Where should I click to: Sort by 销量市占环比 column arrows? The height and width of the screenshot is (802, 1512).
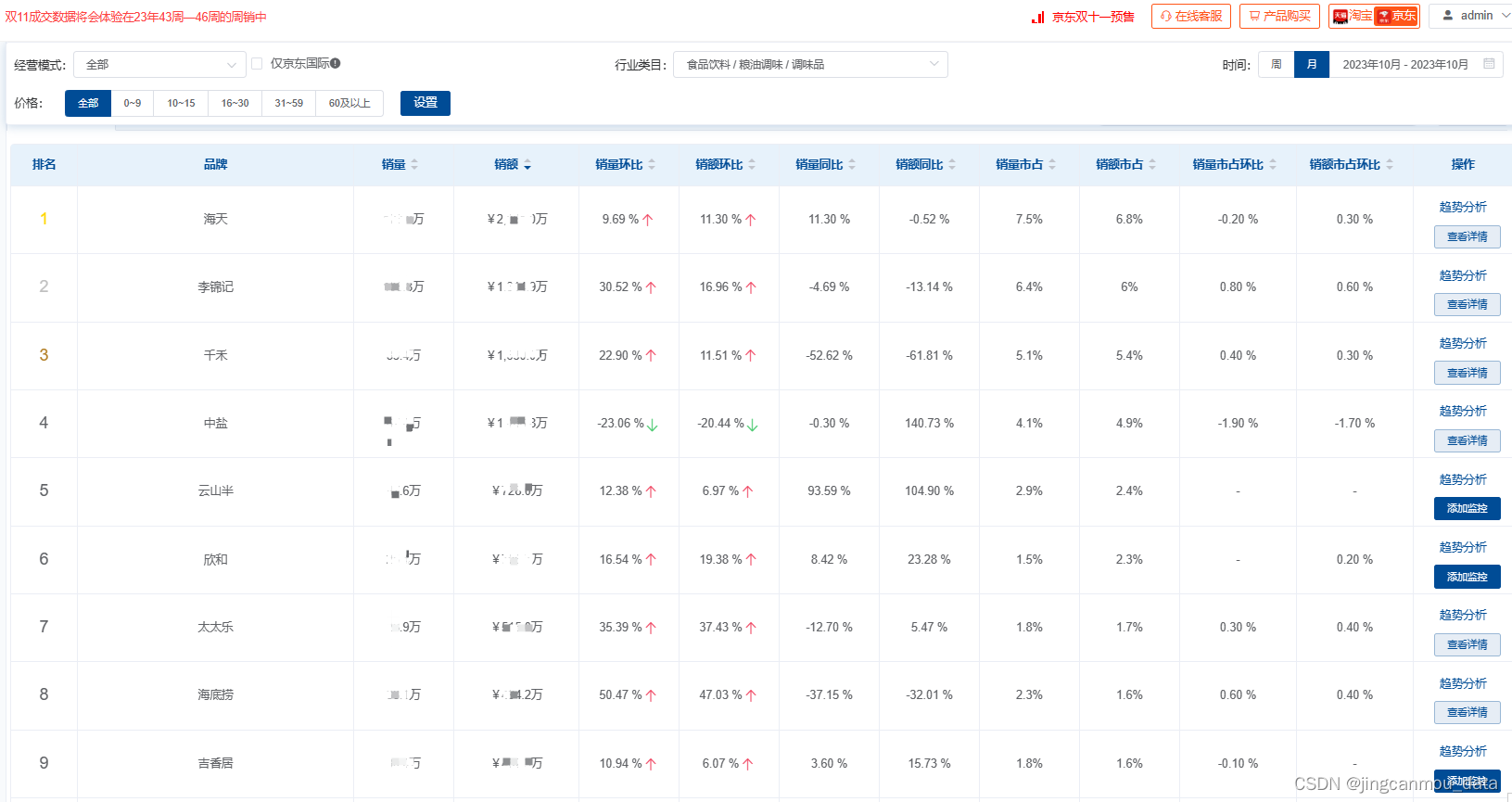pyautogui.click(x=1273, y=164)
